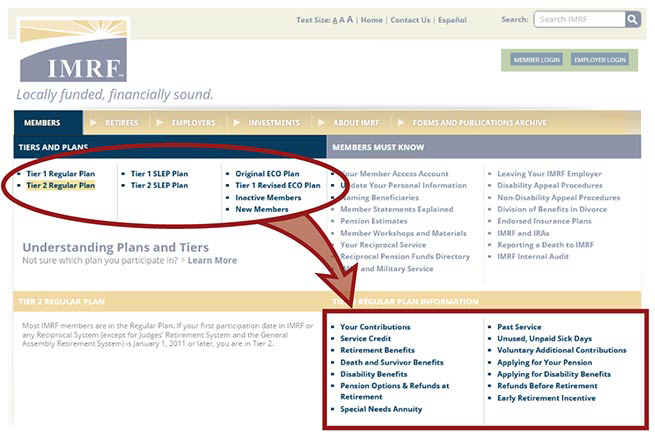The image size is (655, 433).
Task: Open Refunds Before Retirement link
Action: coord(547,386)
